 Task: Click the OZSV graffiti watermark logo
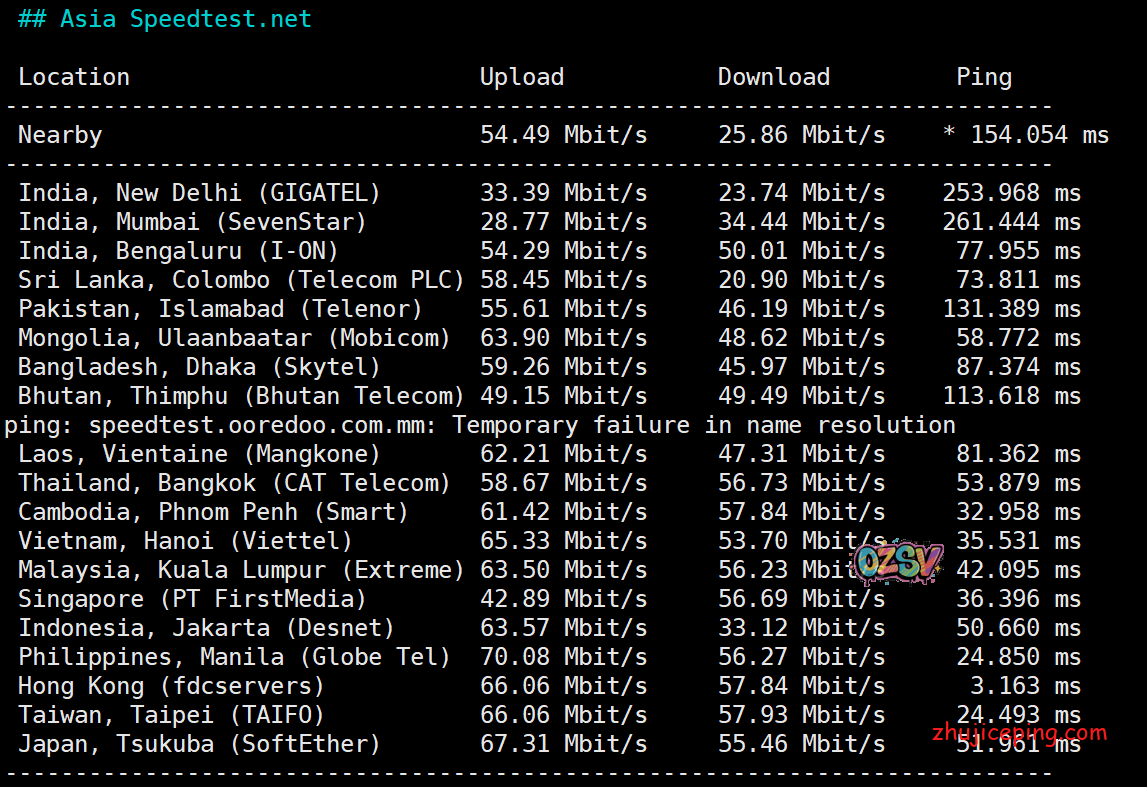point(897,562)
